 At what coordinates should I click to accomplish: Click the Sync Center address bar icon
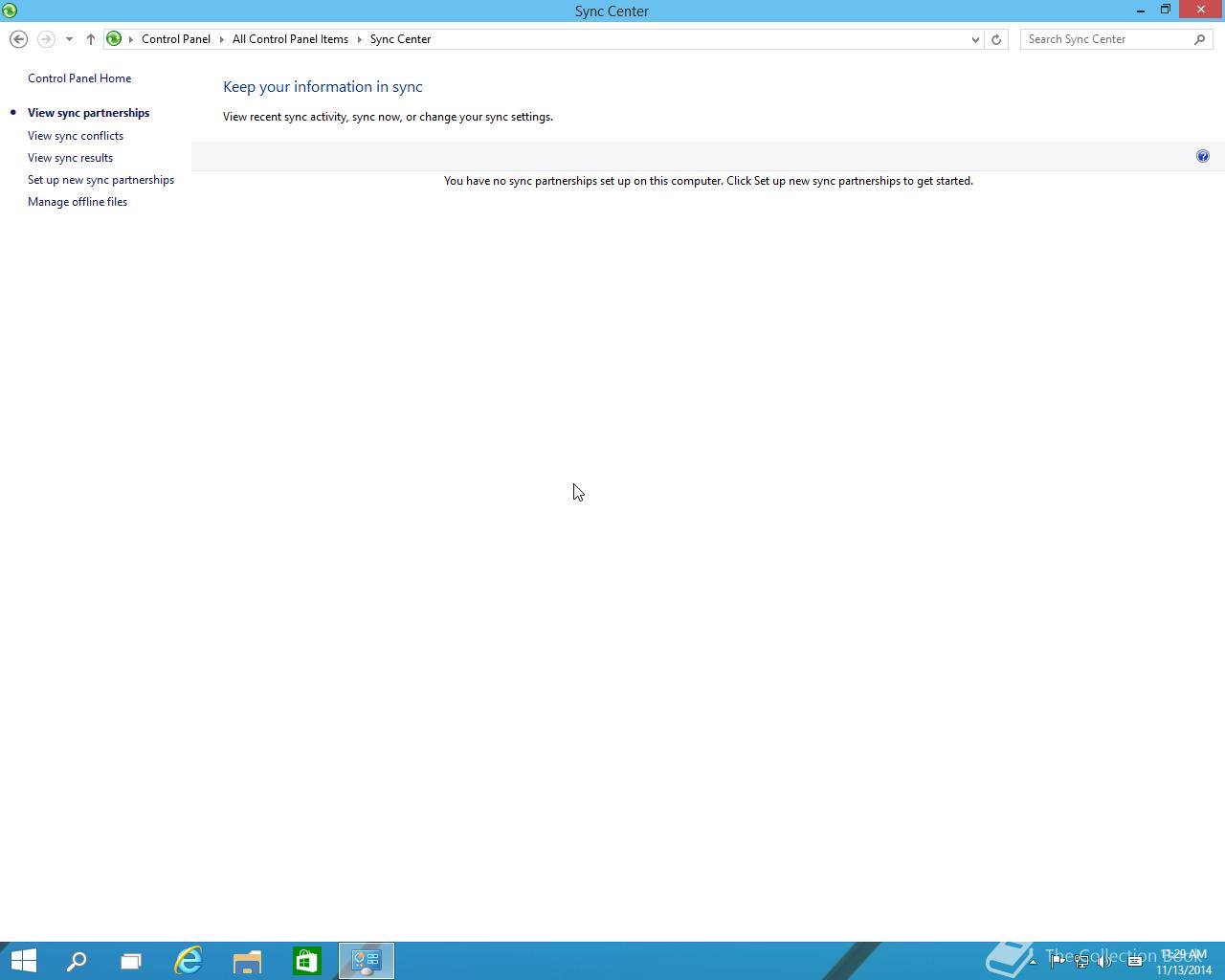click(x=114, y=39)
